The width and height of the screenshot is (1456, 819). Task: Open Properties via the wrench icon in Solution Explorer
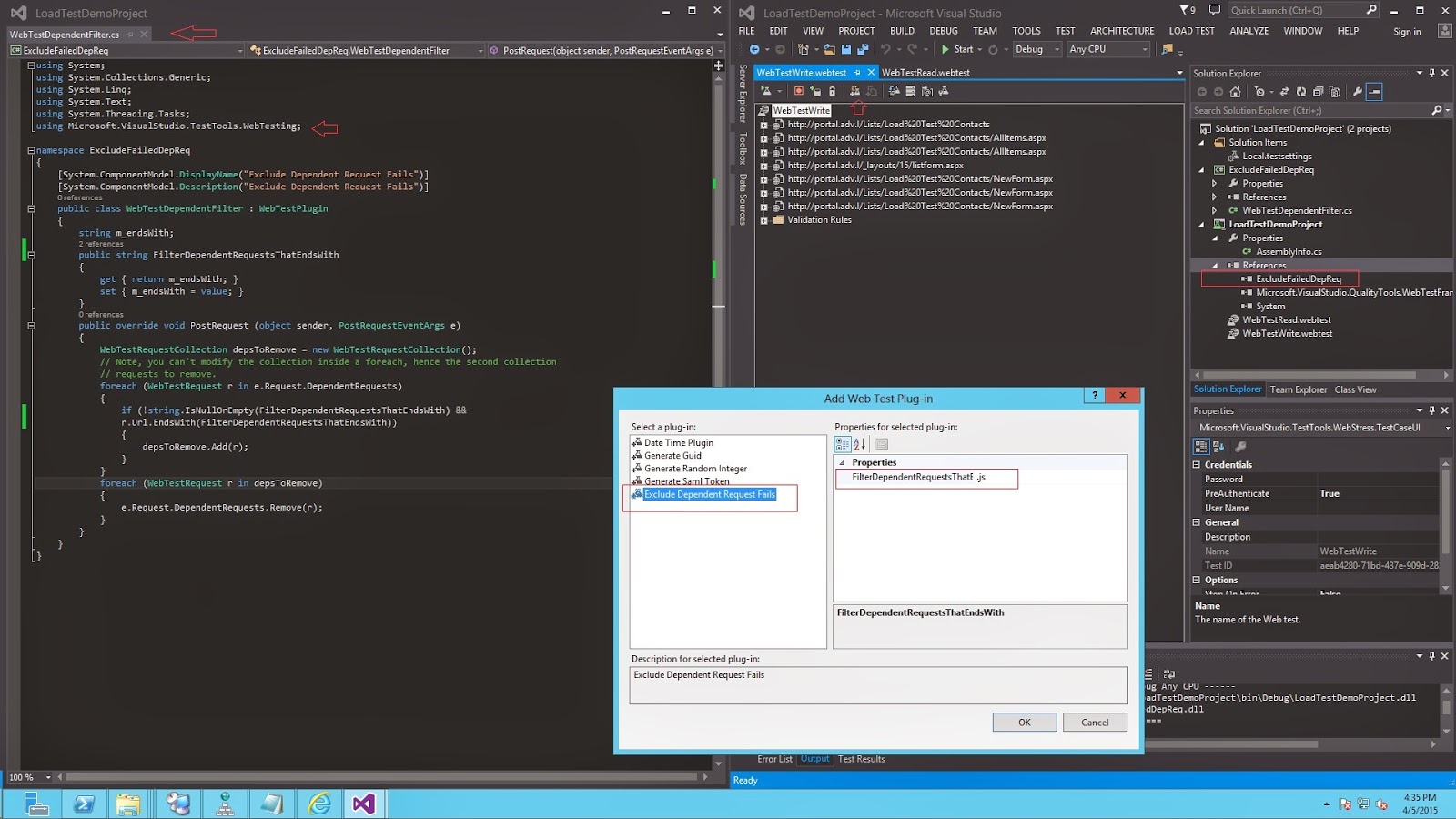coord(1357,92)
